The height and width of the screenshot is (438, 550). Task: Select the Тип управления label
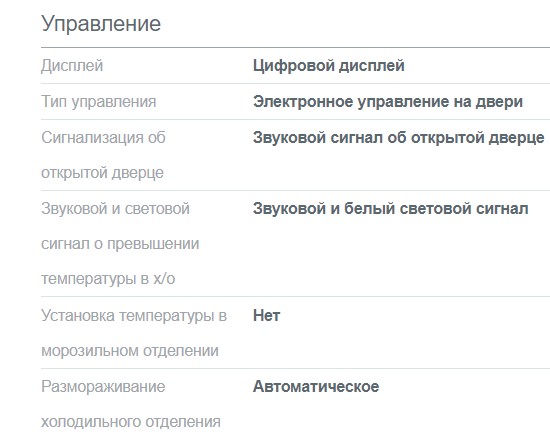coord(99,102)
